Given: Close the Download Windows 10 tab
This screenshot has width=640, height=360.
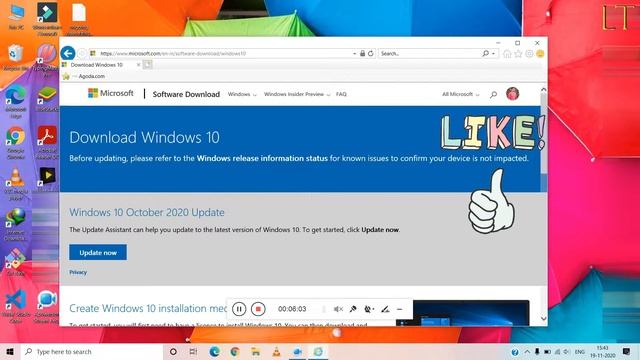Looking at the screenshot, I should 138,65.
